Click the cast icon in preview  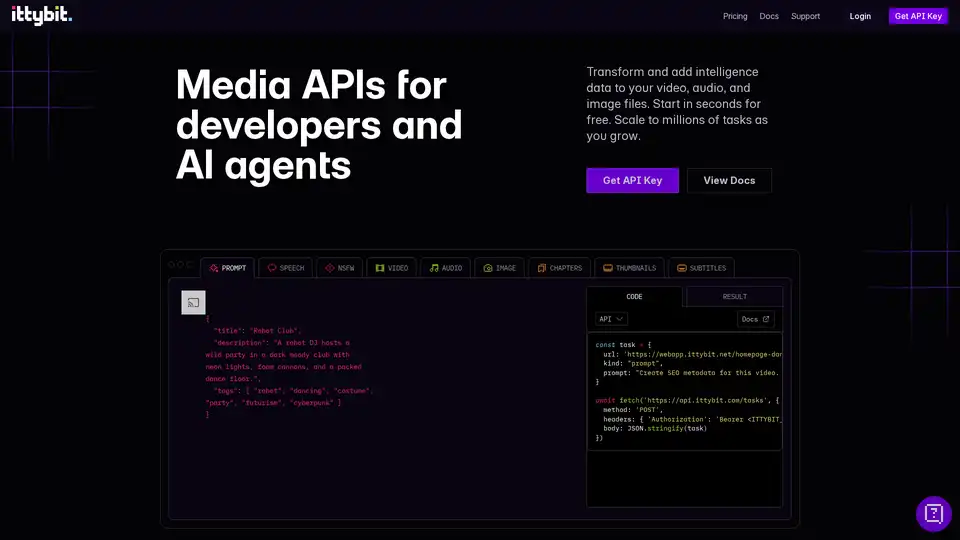193,303
